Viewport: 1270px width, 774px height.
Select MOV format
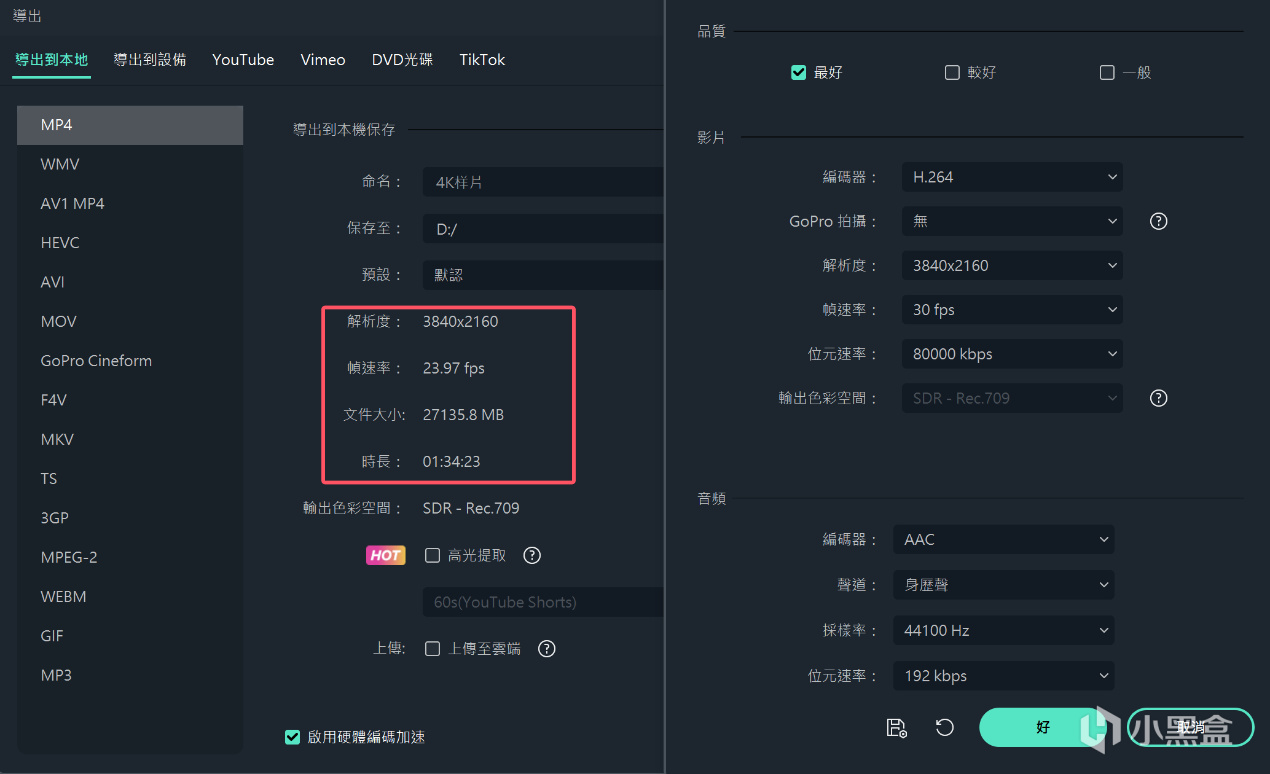130,321
